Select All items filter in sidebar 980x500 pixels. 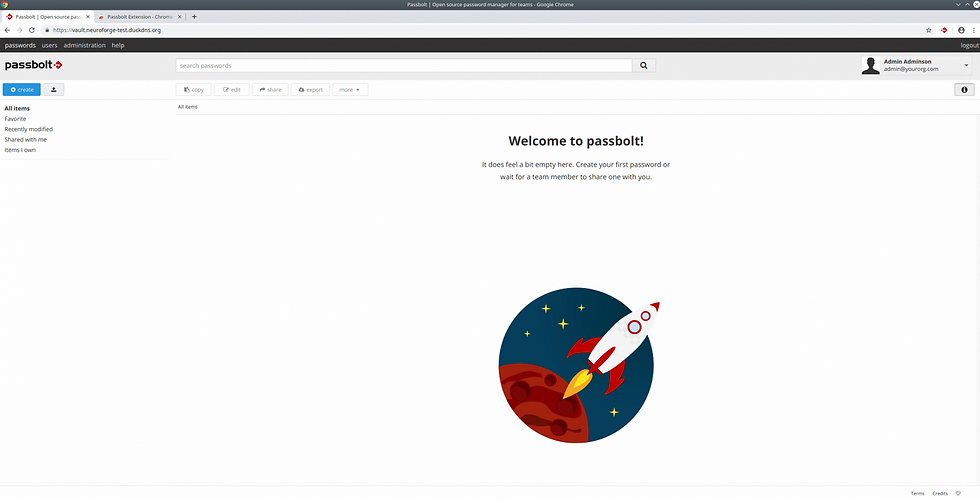tap(17, 108)
